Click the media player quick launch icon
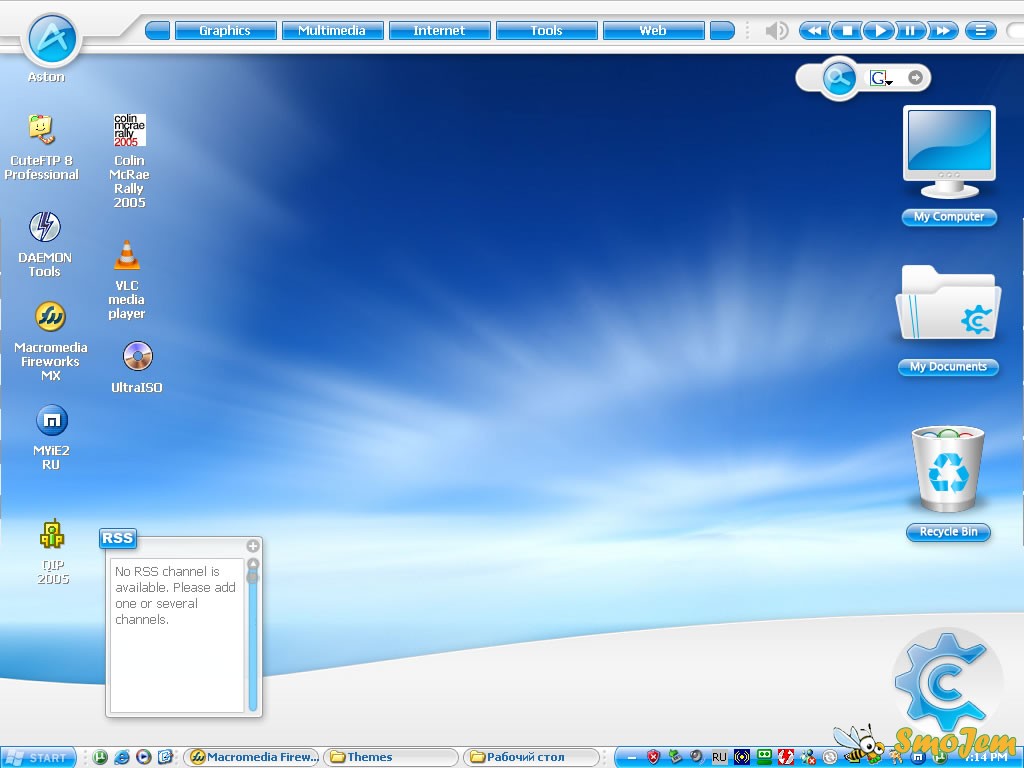Viewport: 1024px width, 768px height. coord(144,757)
